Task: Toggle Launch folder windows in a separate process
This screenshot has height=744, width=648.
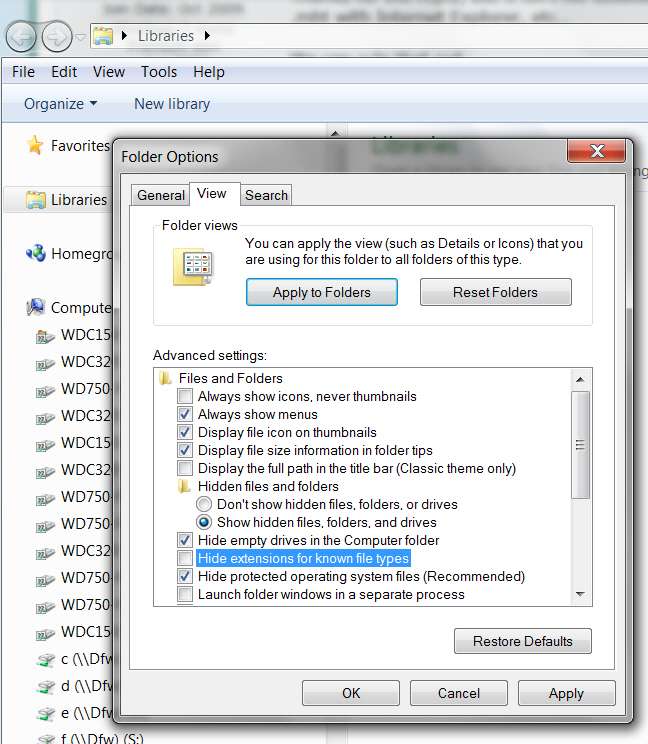Action: (185, 594)
